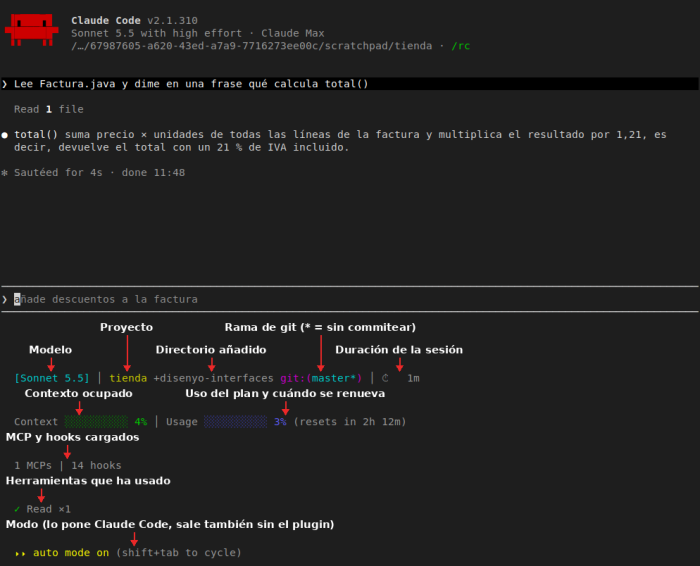The image size is (700, 566).
Task: Click the 'Read ×1' tools used entry
Action: [48, 509]
